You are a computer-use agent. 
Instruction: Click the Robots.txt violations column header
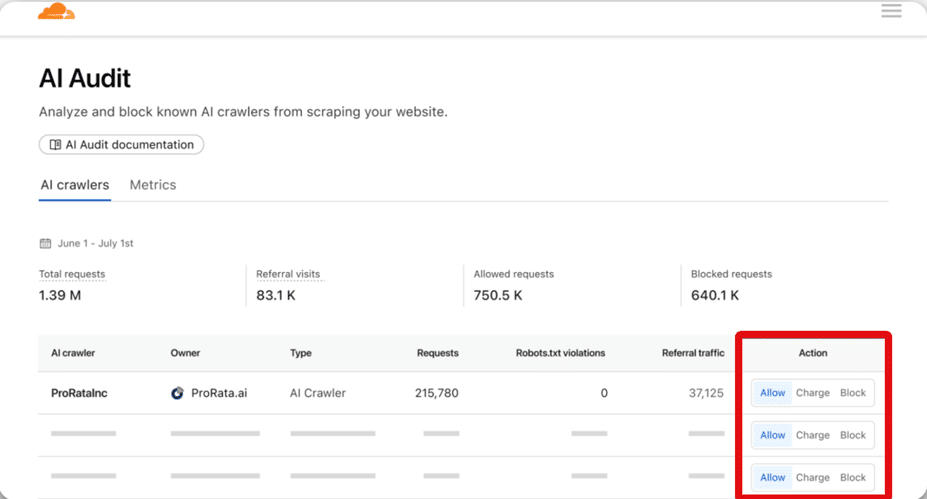coord(560,353)
